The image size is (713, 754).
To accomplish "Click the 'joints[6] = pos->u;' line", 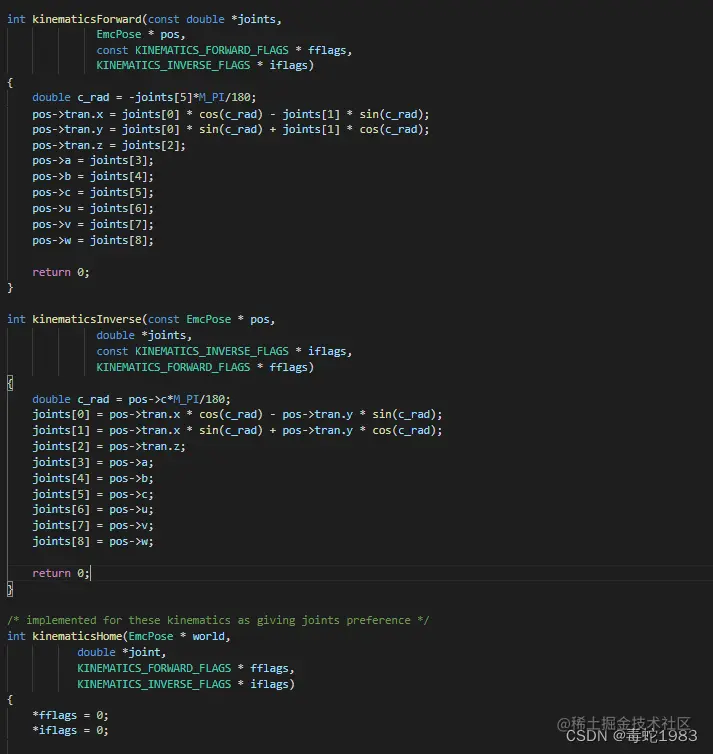I will tap(93, 509).
